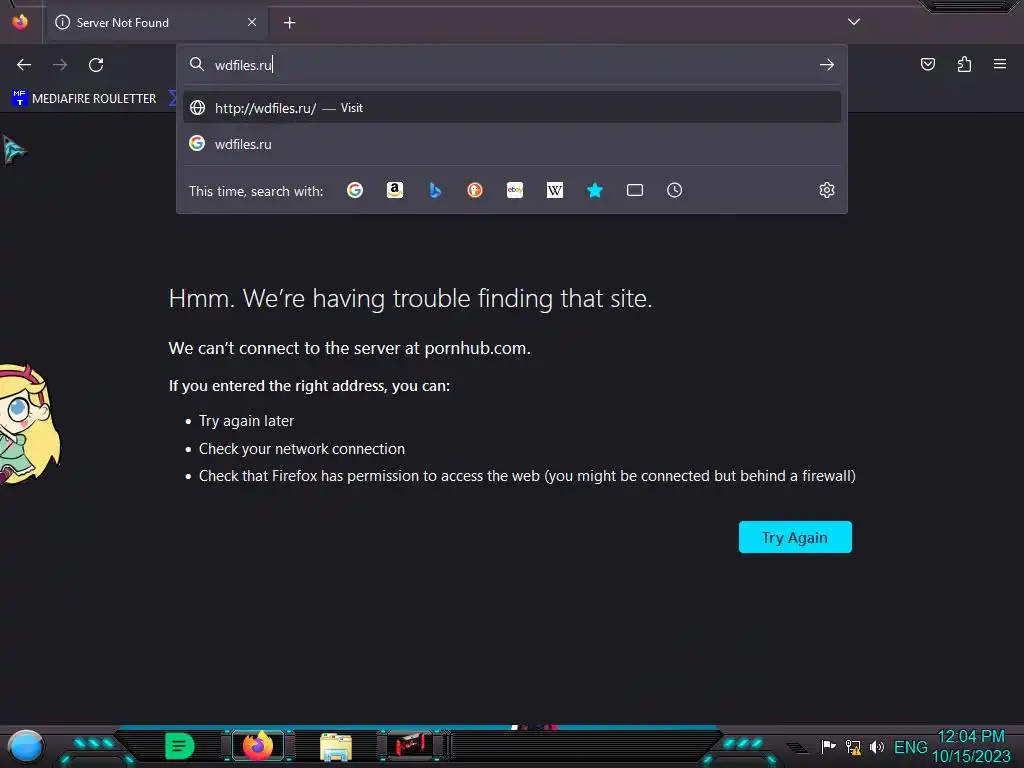The image size is (1024, 768).
Task: Search with DuckDuckGo one-off icon
Action: (x=475, y=190)
